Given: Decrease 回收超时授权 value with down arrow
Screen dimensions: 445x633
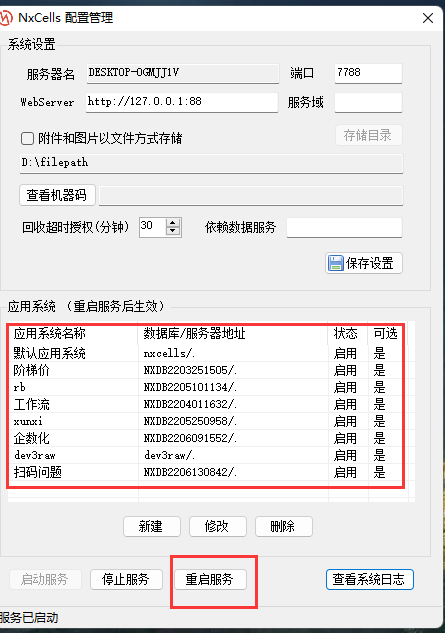Looking at the screenshot, I should [173, 232].
